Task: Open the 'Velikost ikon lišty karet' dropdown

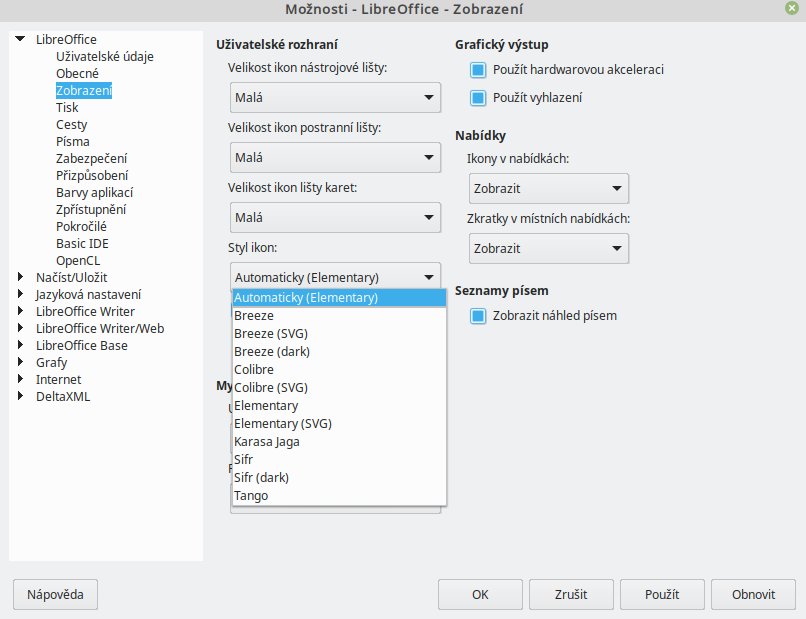Action: click(335, 217)
